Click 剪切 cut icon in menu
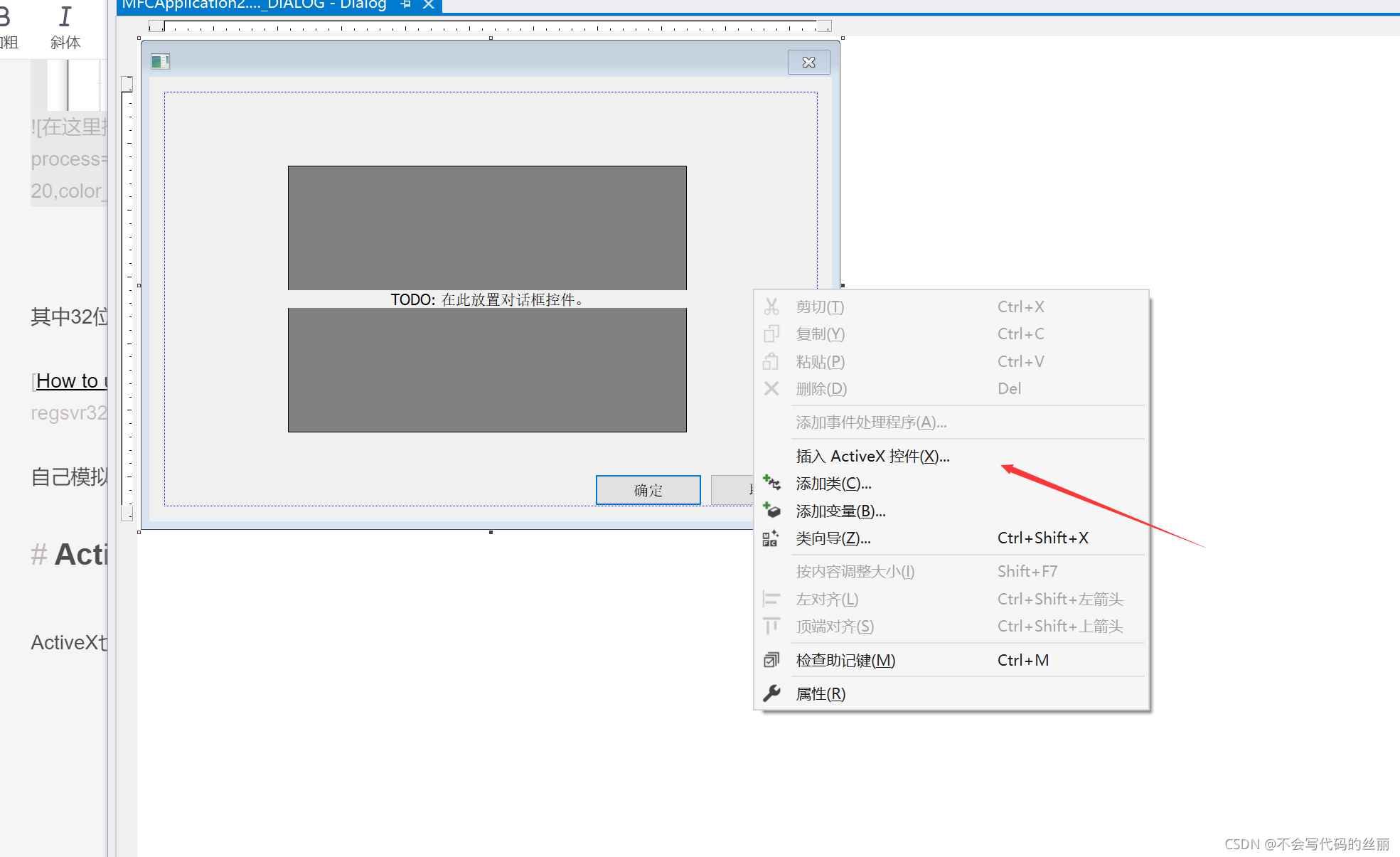 771,306
